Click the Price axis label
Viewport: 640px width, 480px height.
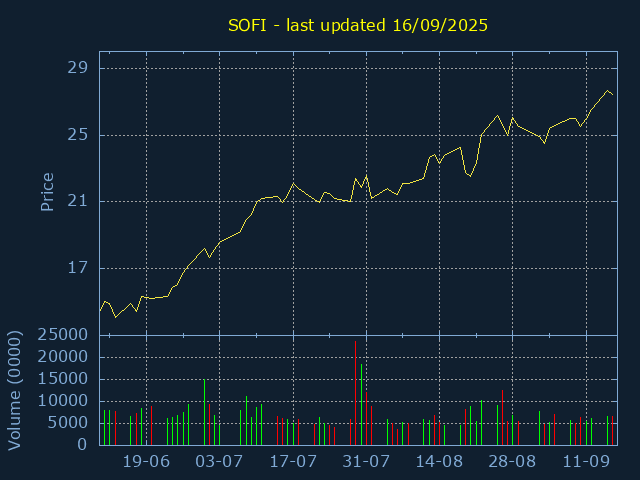[x=47, y=192]
